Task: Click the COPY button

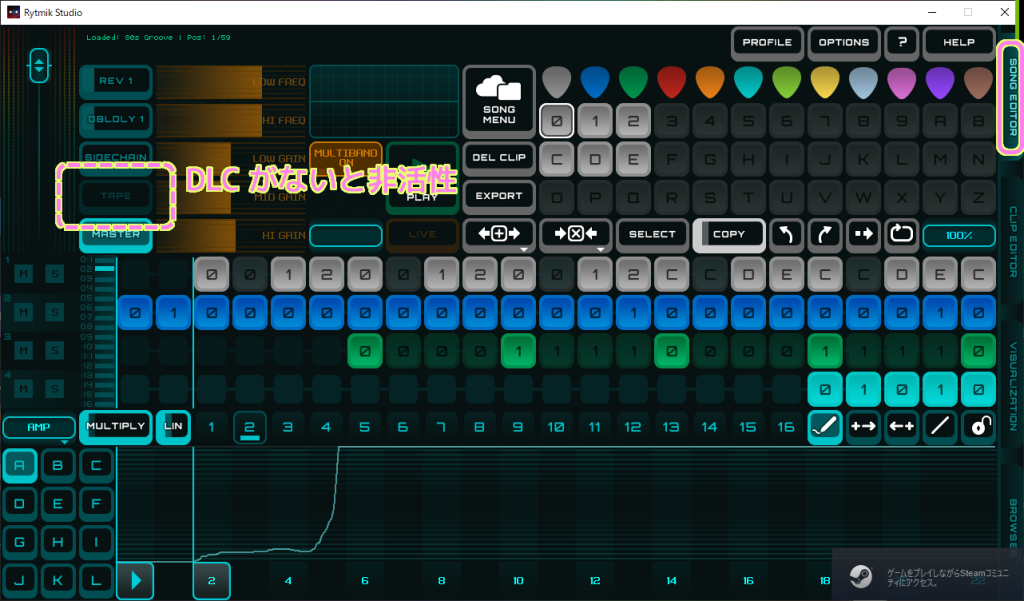Action: click(729, 235)
